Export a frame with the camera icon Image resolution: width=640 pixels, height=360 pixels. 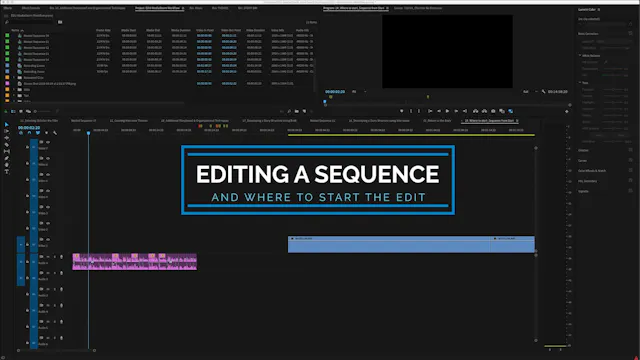493,111
